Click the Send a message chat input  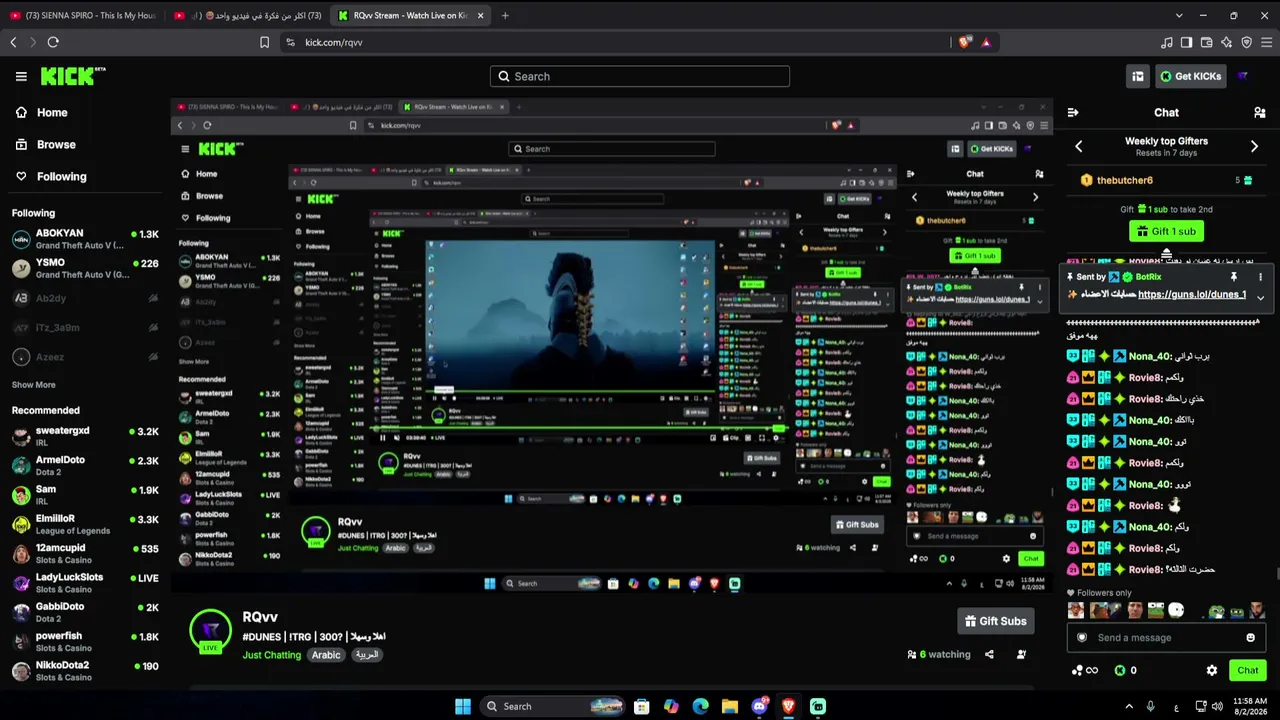(x=1166, y=638)
